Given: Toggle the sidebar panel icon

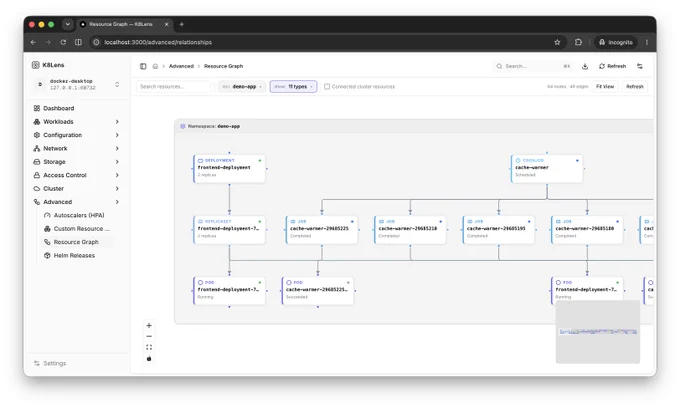Looking at the screenshot, I should (x=143, y=66).
